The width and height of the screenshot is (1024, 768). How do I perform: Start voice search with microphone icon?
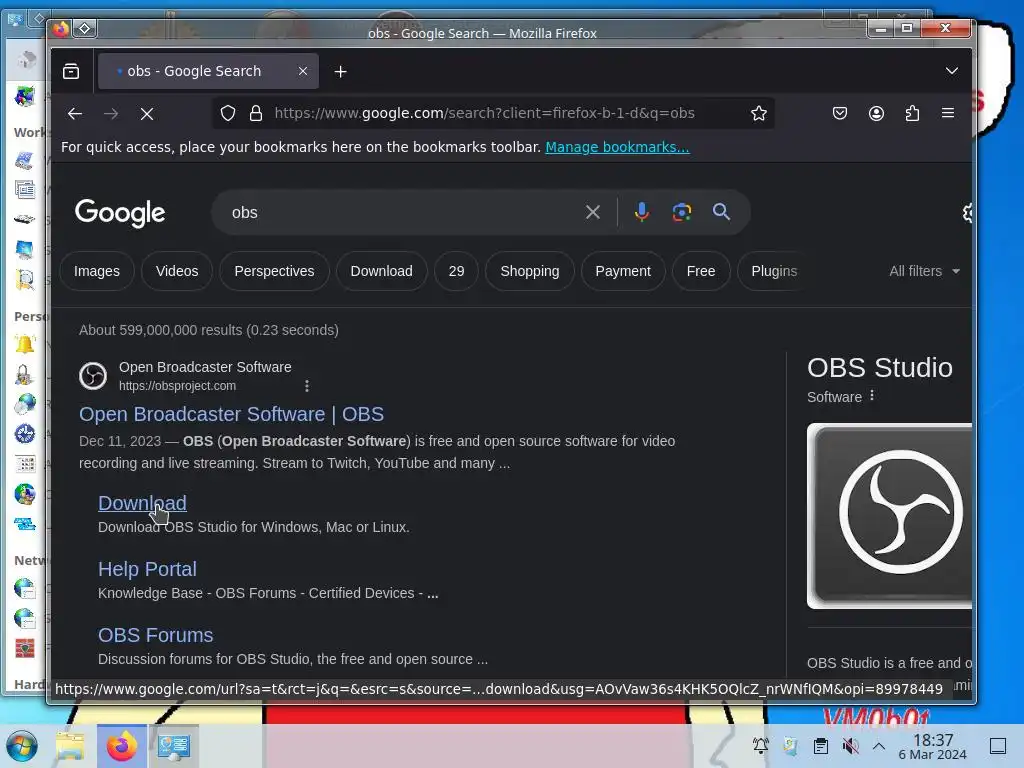point(641,212)
